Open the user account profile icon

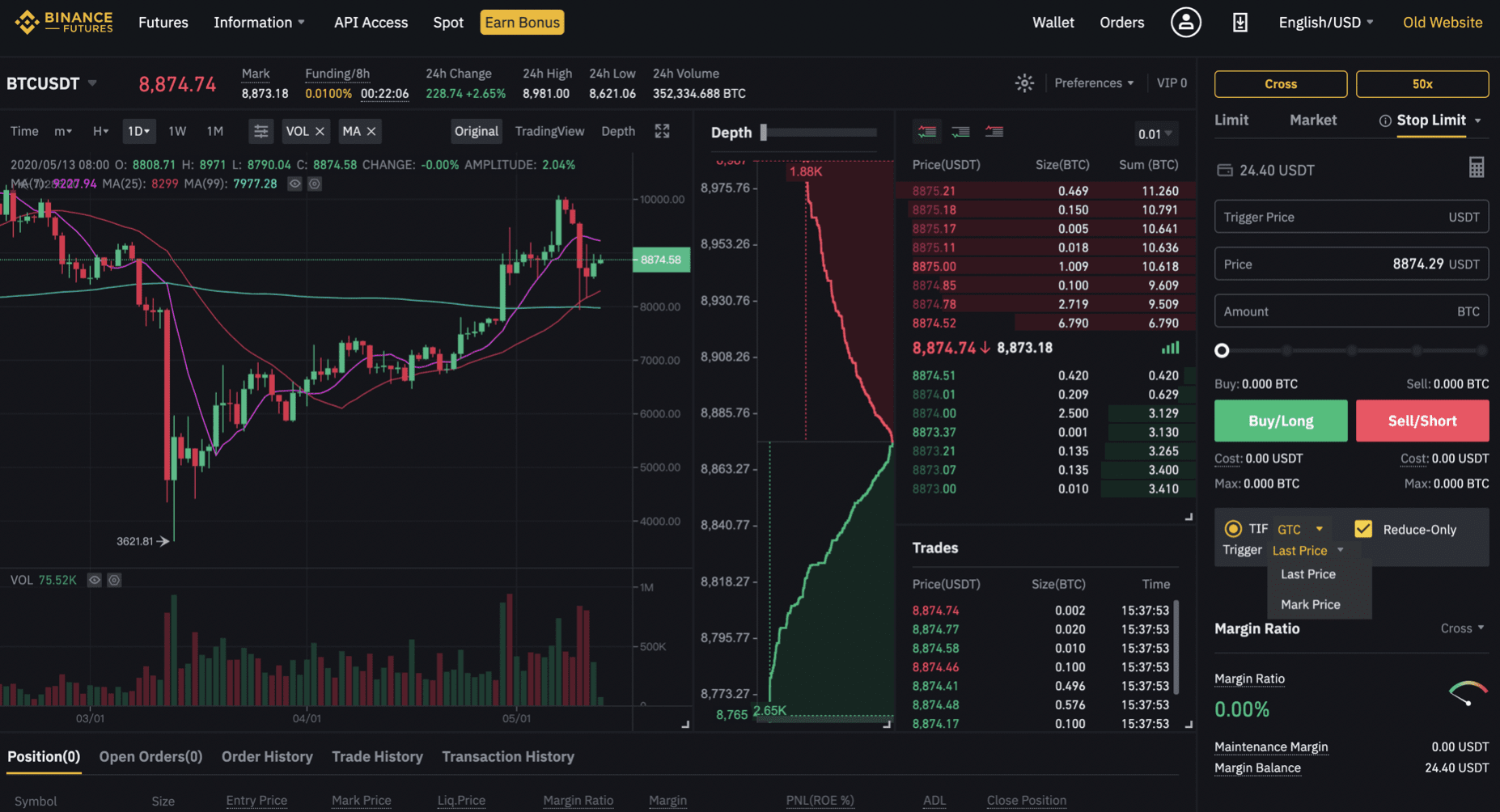[1185, 22]
